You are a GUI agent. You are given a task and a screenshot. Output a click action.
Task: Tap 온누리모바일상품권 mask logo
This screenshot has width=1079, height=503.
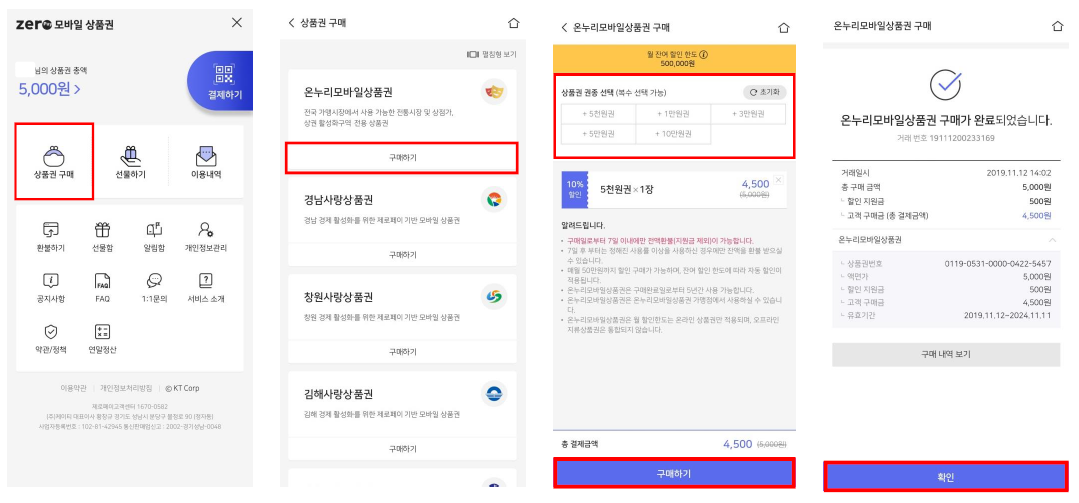pyautogui.click(x=494, y=92)
